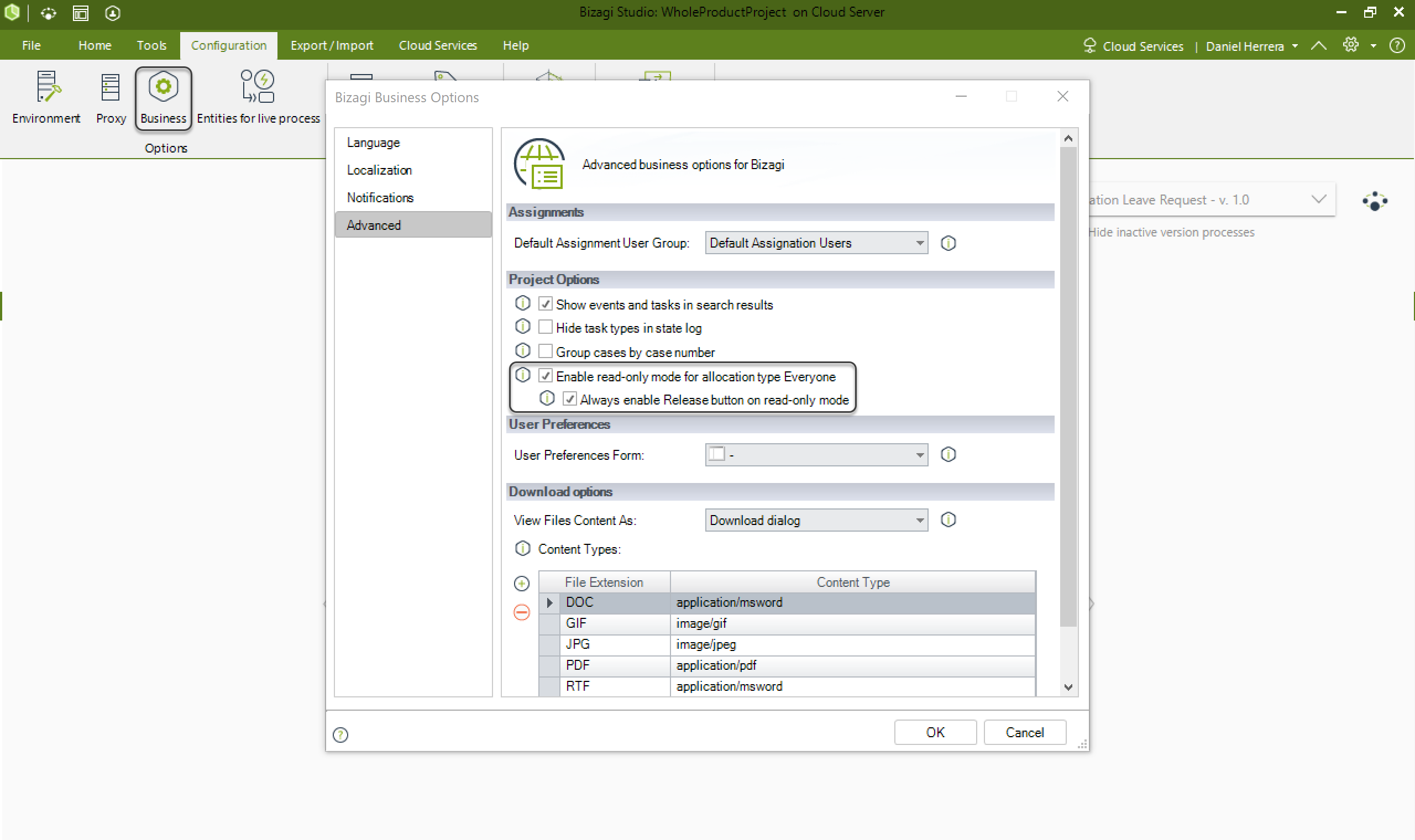Select Language in the options list

[413, 143]
